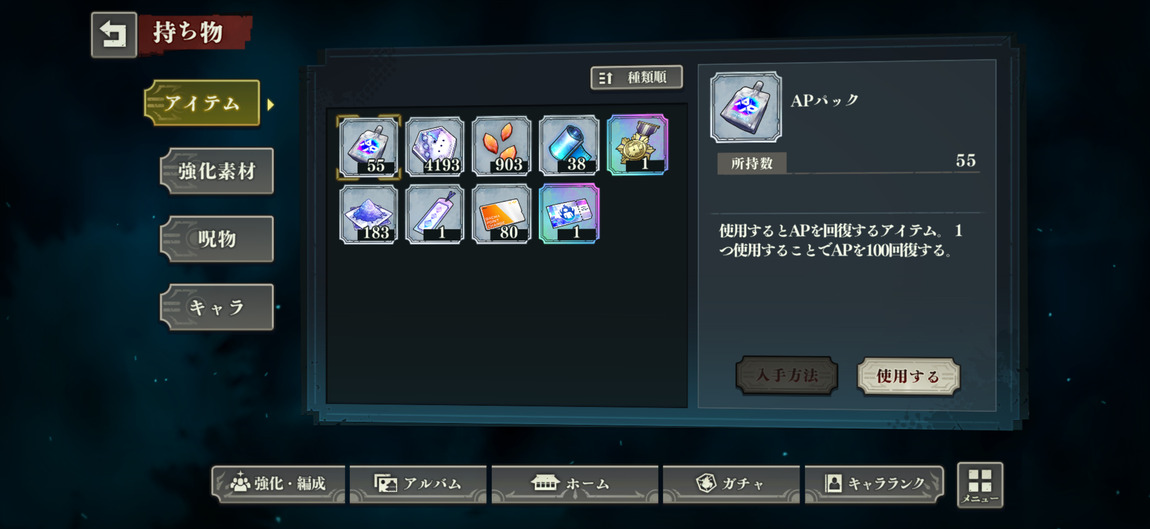Viewport: 1150px width, 529px height.
Task: Switch to the 強化素材 tab
Action: coord(216,172)
